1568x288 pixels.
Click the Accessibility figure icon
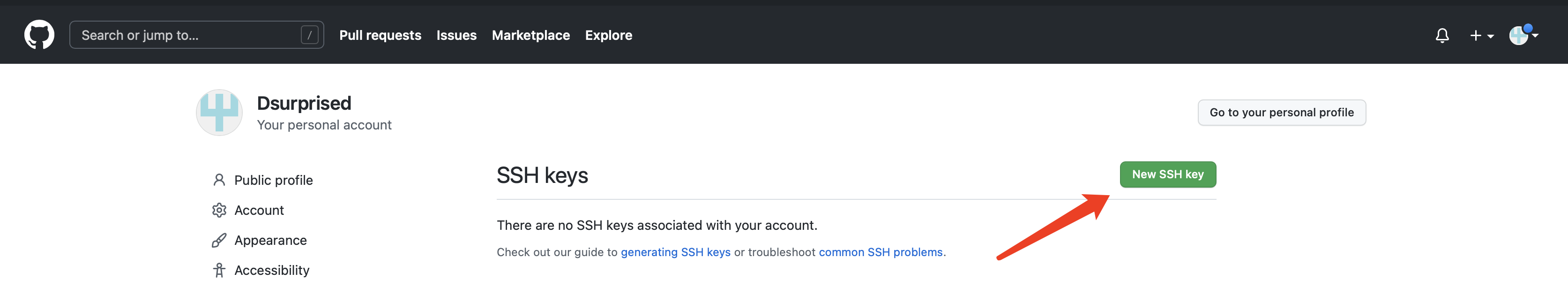click(x=219, y=270)
